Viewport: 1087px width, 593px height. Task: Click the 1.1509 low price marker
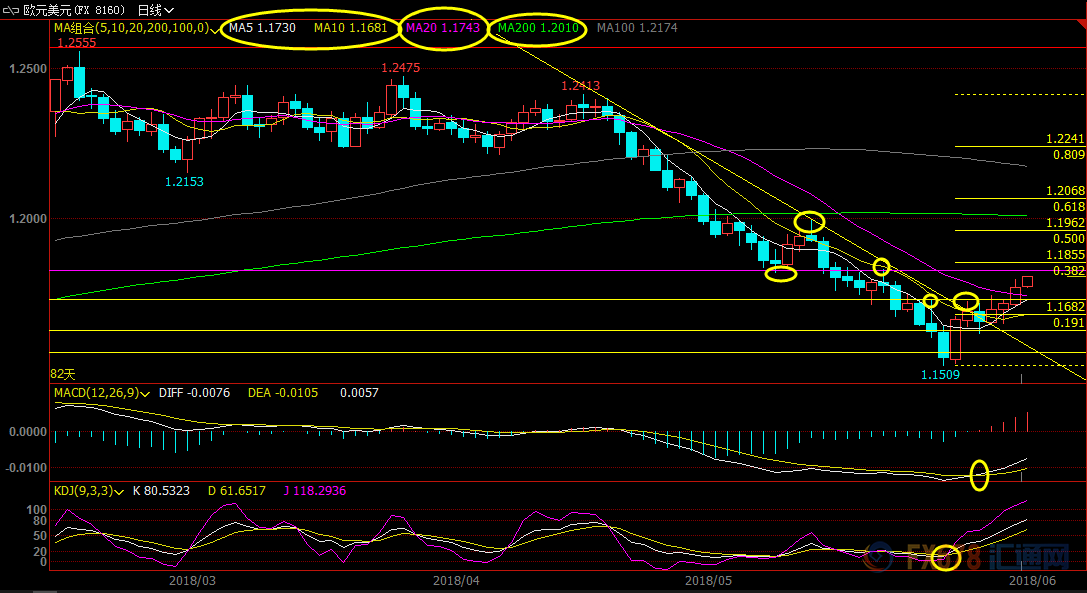click(941, 375)
